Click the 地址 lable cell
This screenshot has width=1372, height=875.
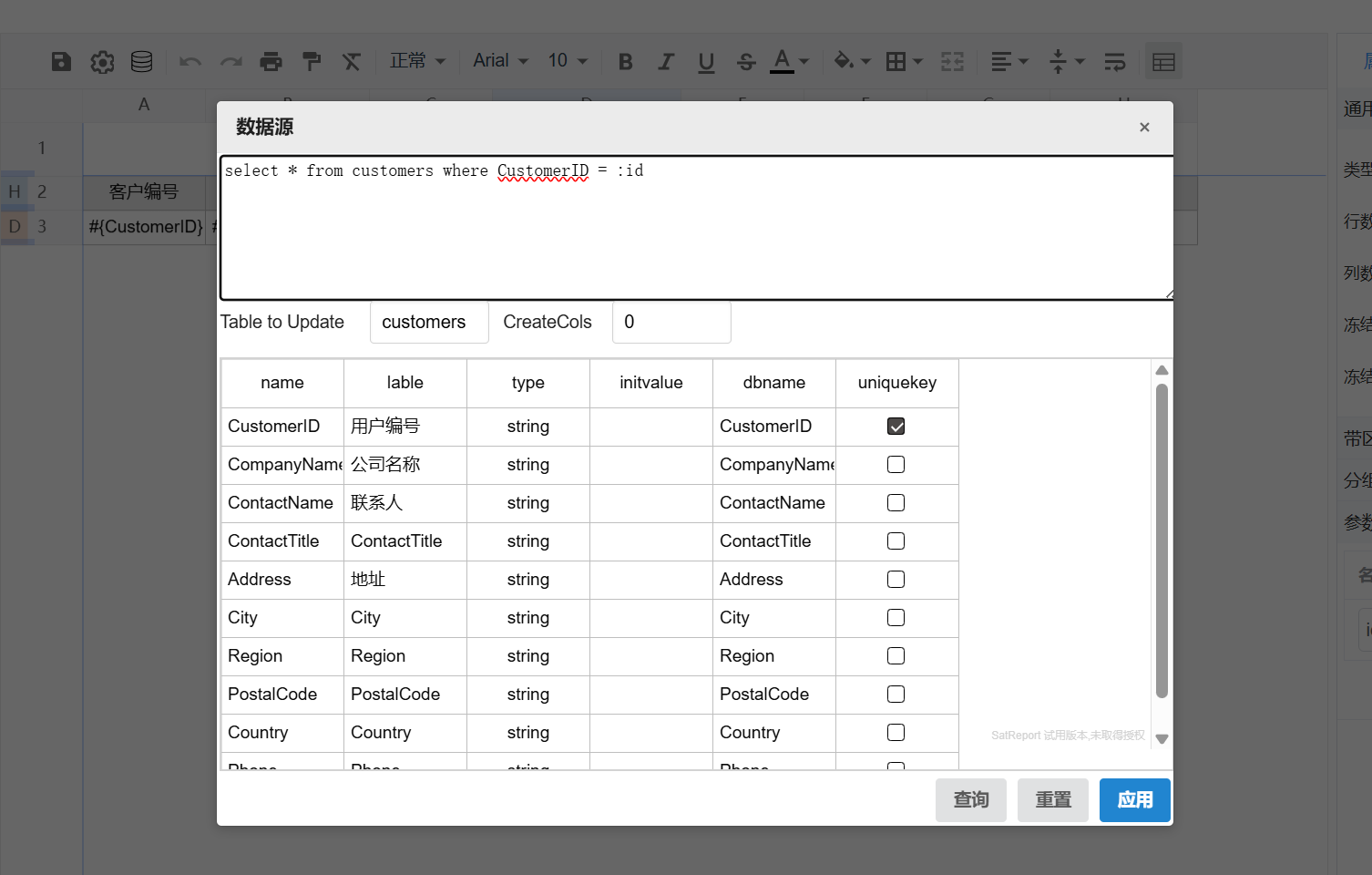coord(405,580)
